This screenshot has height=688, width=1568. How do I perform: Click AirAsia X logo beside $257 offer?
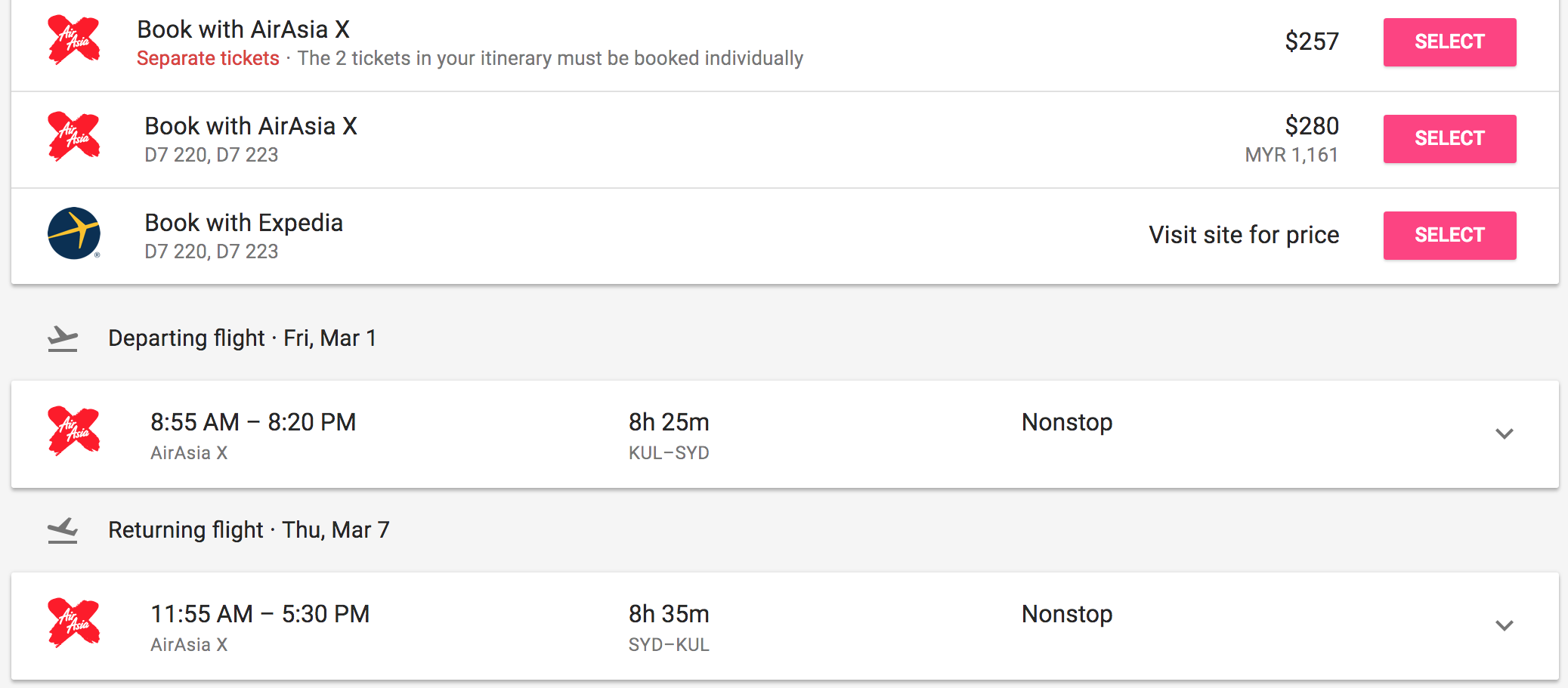73,41
